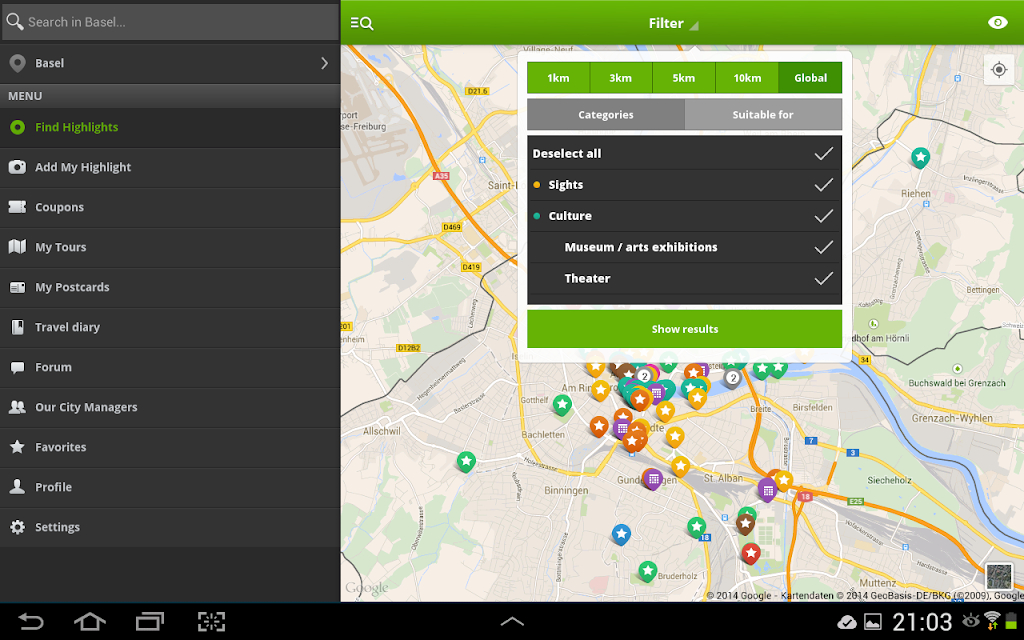Select the 3km radius option
1024x640 pixels.
click(x=621, y=78)
